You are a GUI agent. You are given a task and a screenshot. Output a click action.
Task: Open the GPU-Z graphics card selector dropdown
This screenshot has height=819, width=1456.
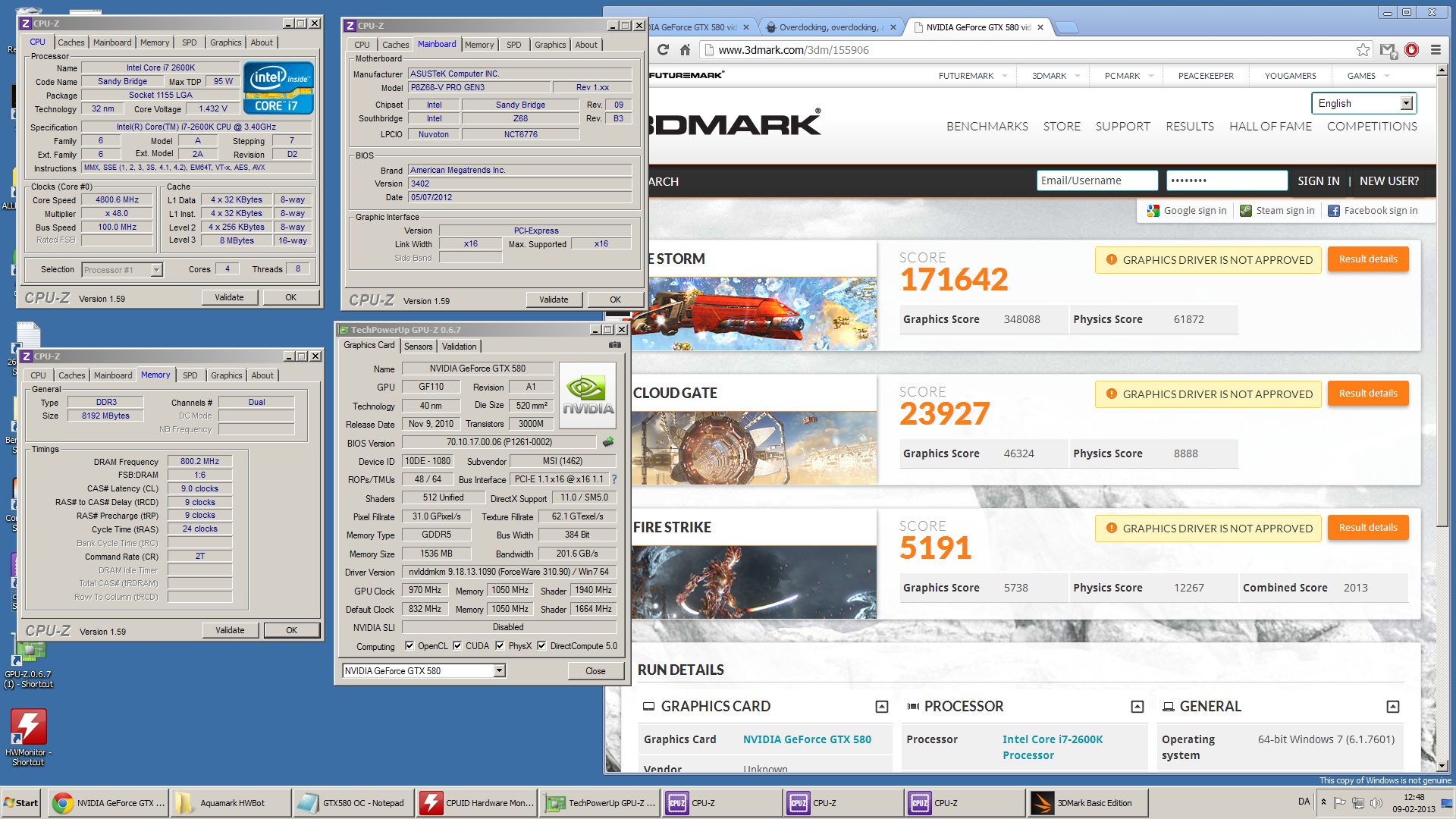coord(424,670)
